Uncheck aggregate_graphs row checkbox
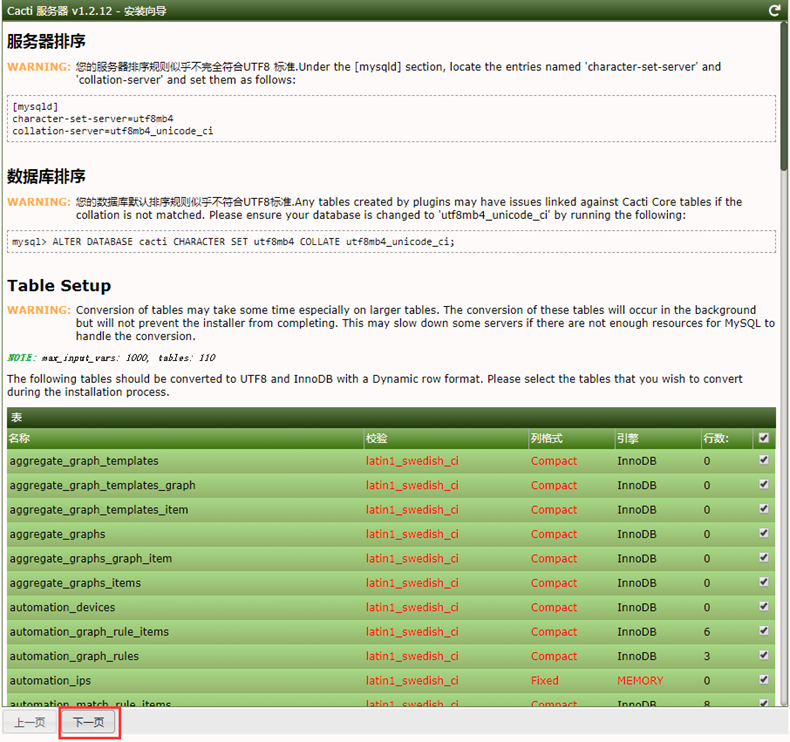Viewport: 790px width, 742px height. click(x=764, y=533)
